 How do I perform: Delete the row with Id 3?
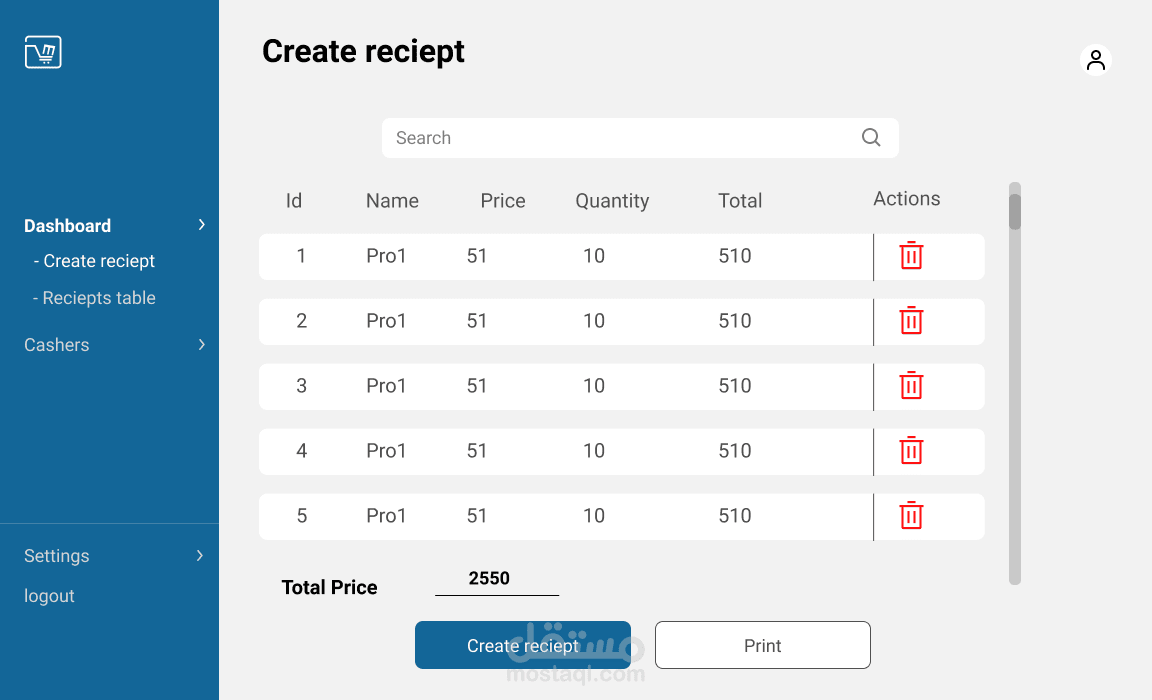coord(911,386)
